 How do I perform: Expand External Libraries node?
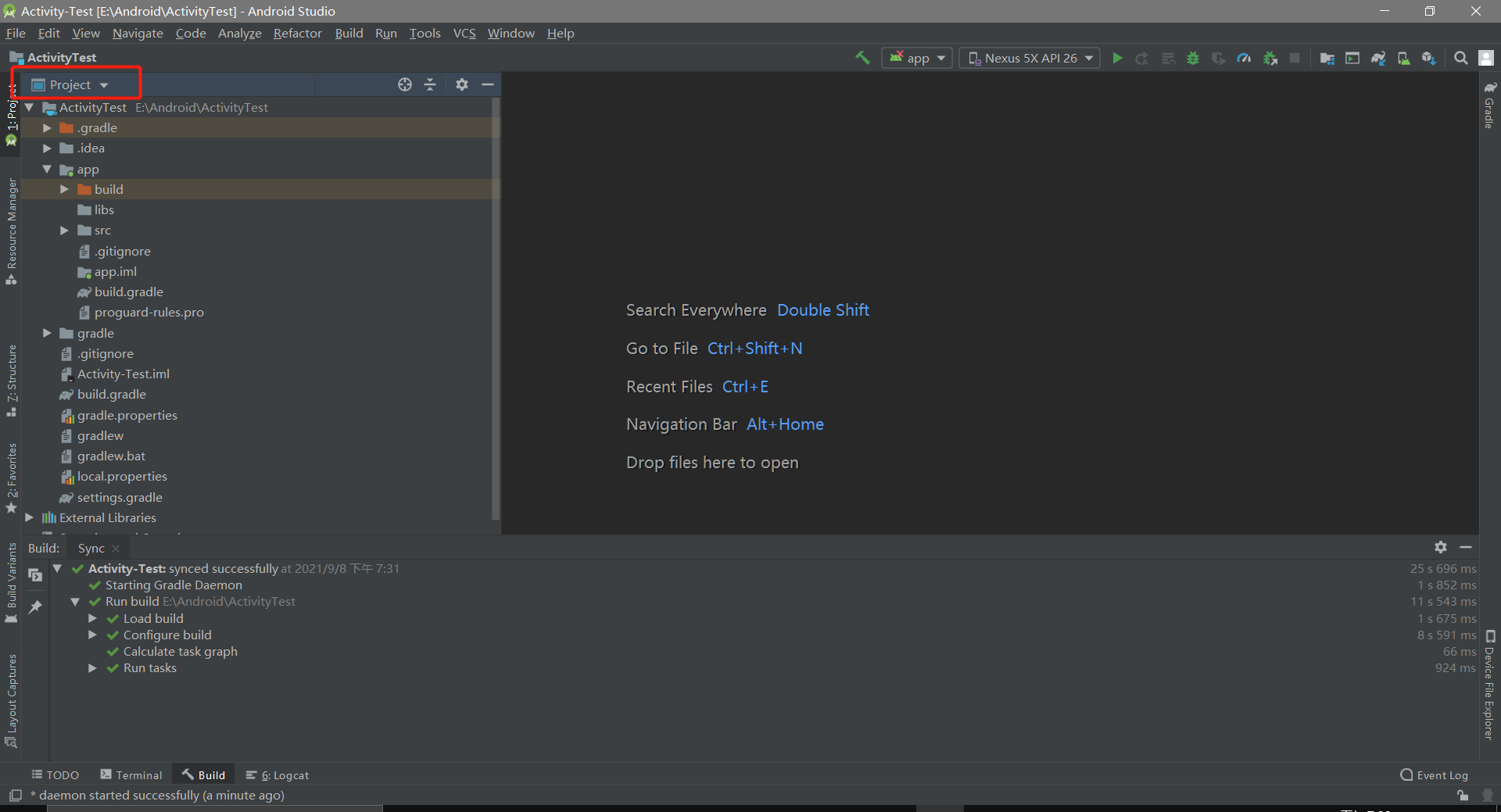(29, 517)
